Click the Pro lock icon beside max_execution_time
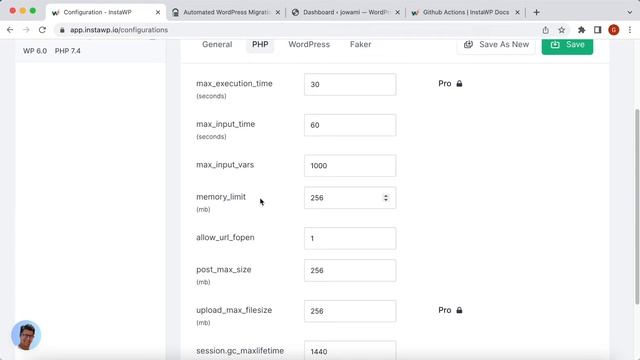The height and width of the screenshot is (360, 640). click(459, 84)
